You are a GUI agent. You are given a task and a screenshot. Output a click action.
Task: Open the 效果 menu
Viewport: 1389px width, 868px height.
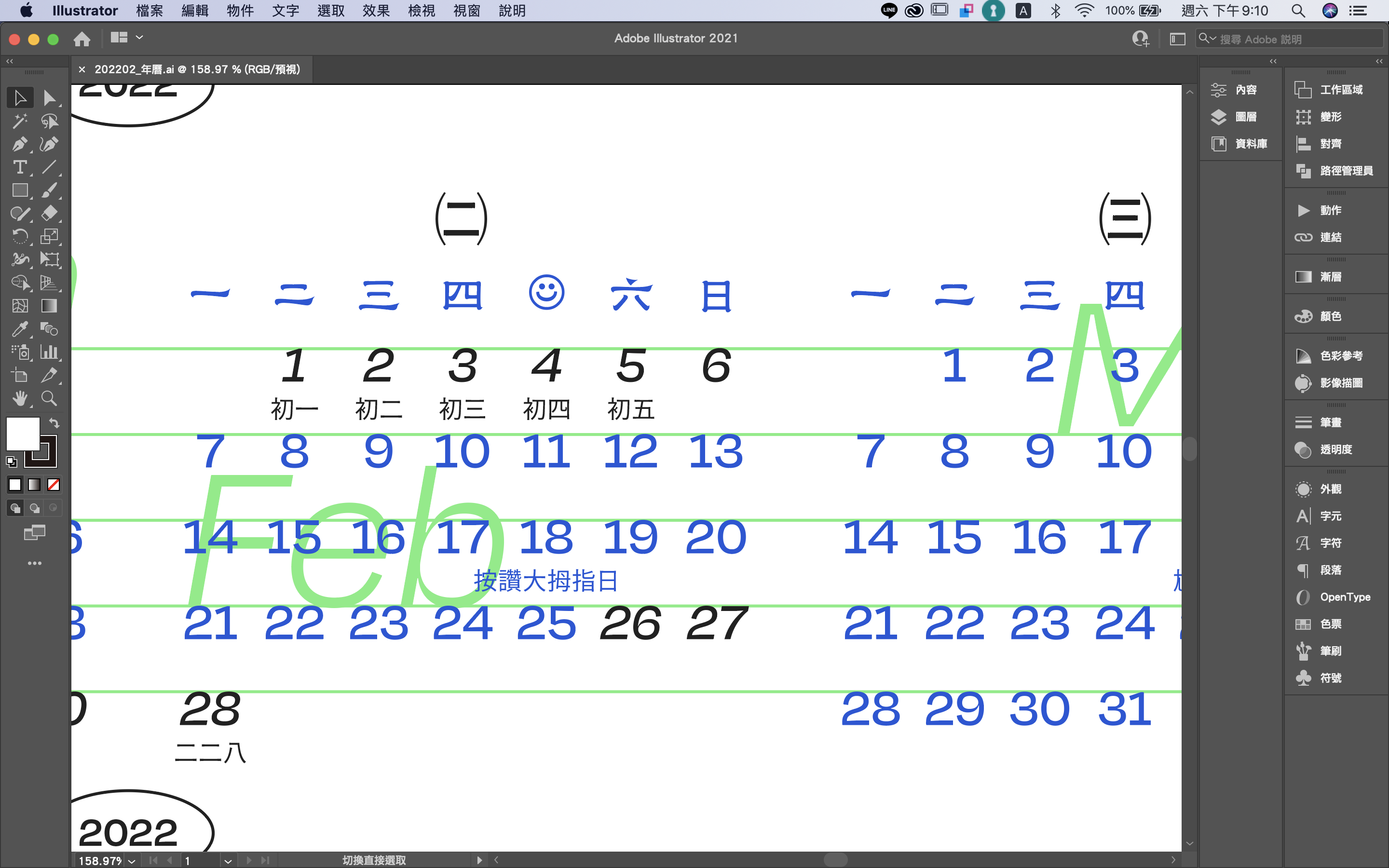[377, 10]
